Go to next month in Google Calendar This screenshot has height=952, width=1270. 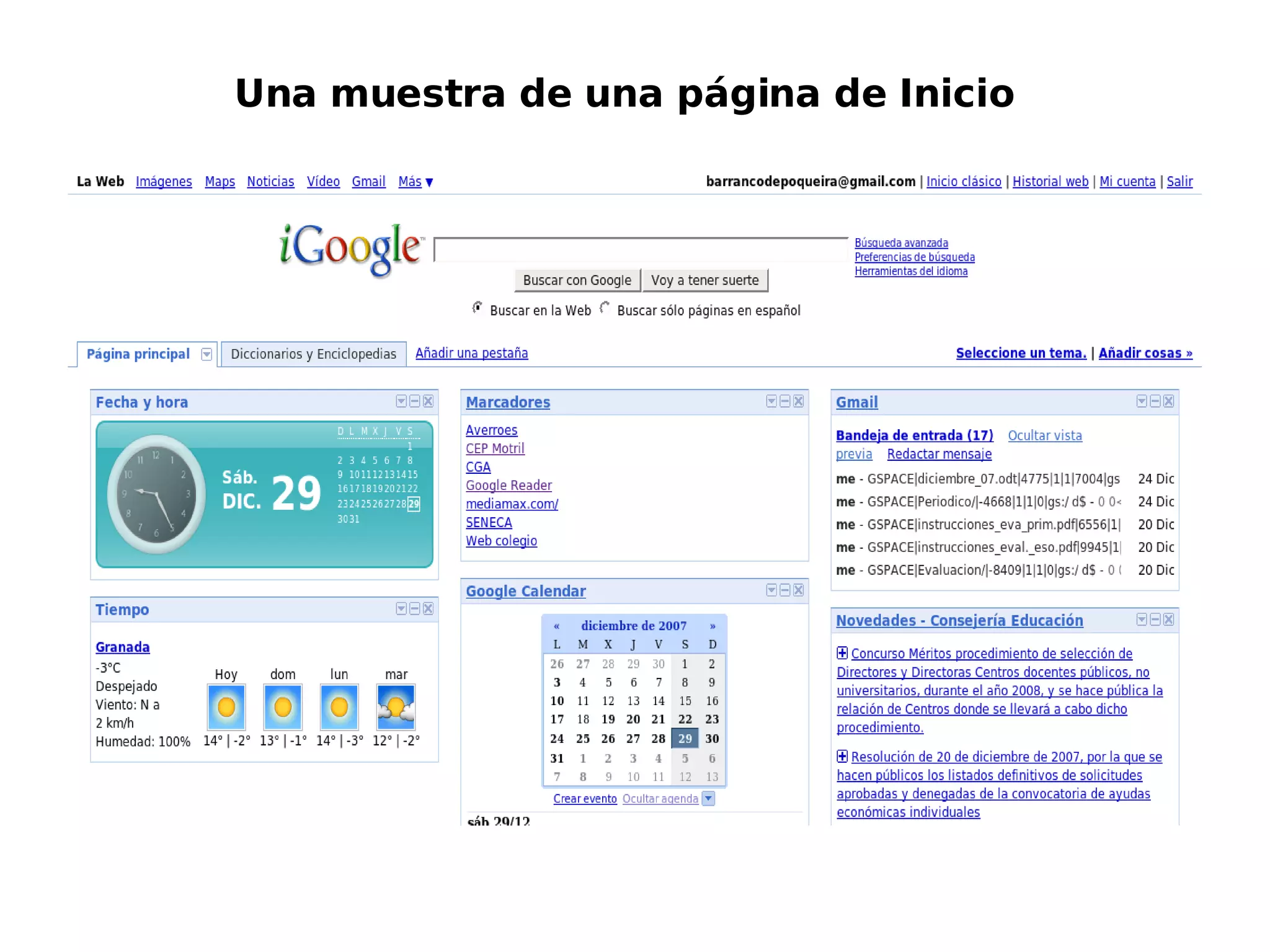tap(713, 626)
